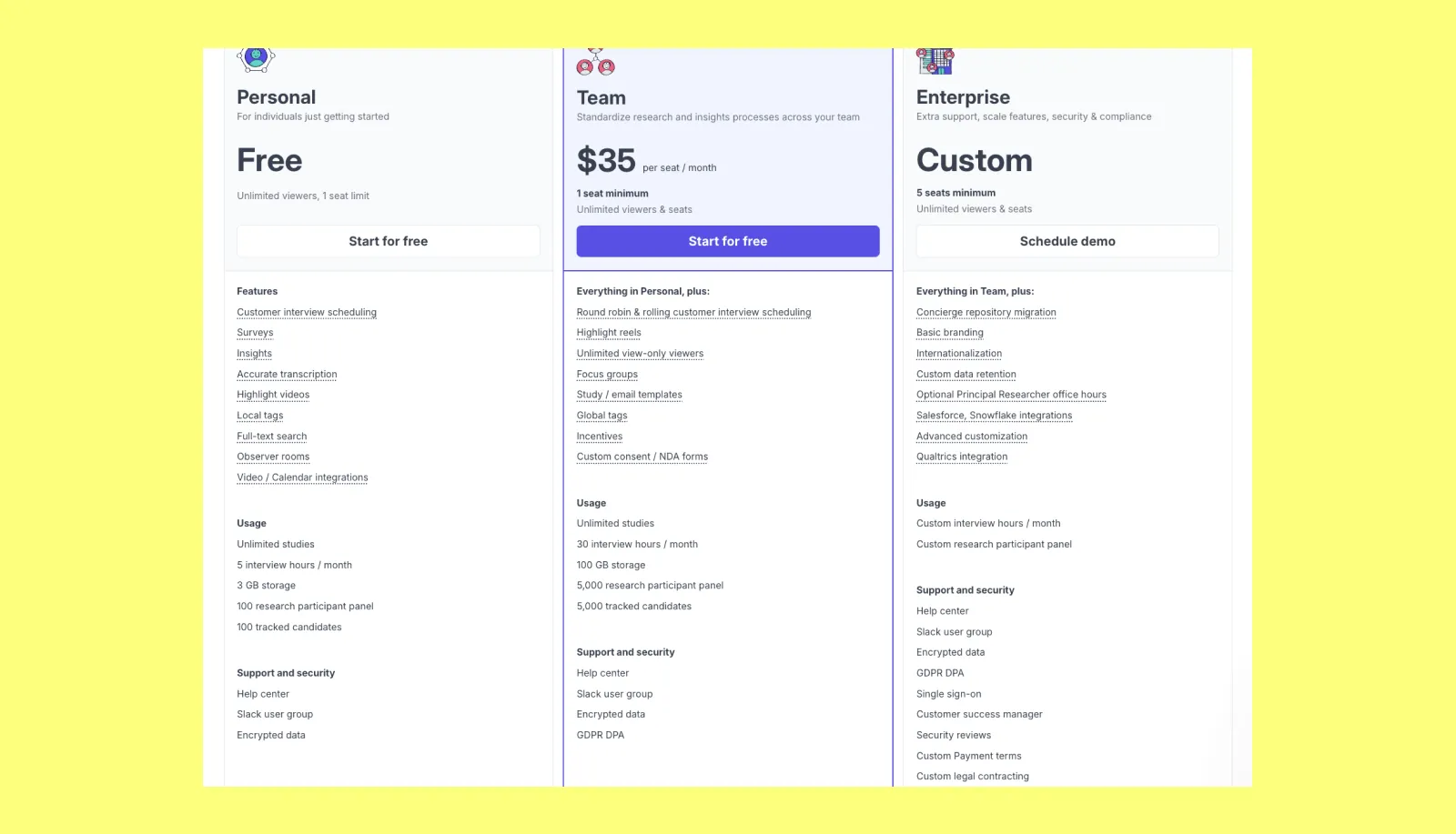Schedule demo for Enterprise plan
1456x834 pixels.
[x=1067, y=241]
